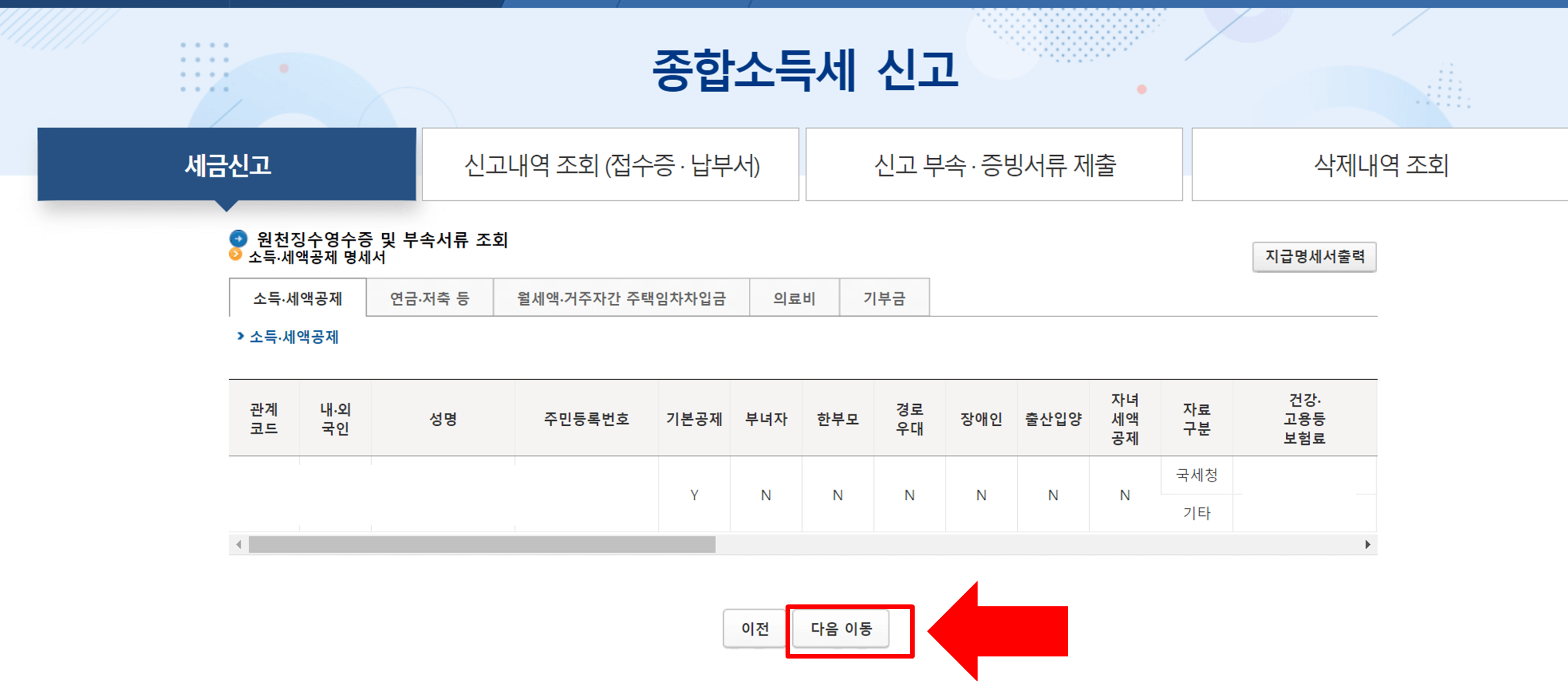Switch to 연금·저축 등 sub-tab
This screenshot has height=681, width=1568.
[429, 298]
